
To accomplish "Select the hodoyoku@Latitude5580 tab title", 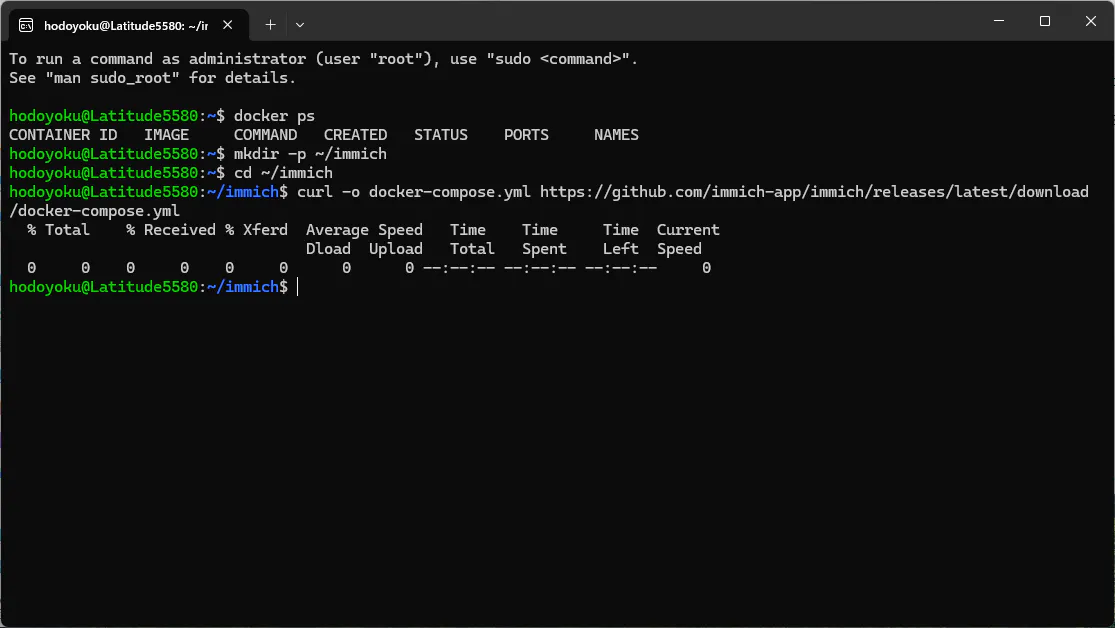I will [x=126, y=26].
